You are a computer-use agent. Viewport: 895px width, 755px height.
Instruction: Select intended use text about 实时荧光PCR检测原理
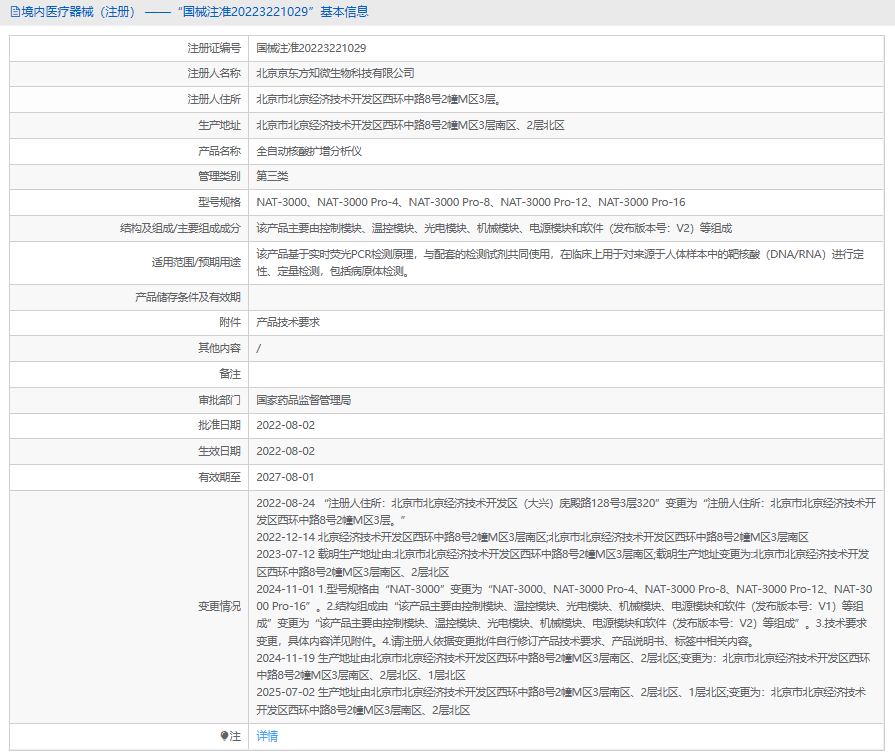point(560,263)
